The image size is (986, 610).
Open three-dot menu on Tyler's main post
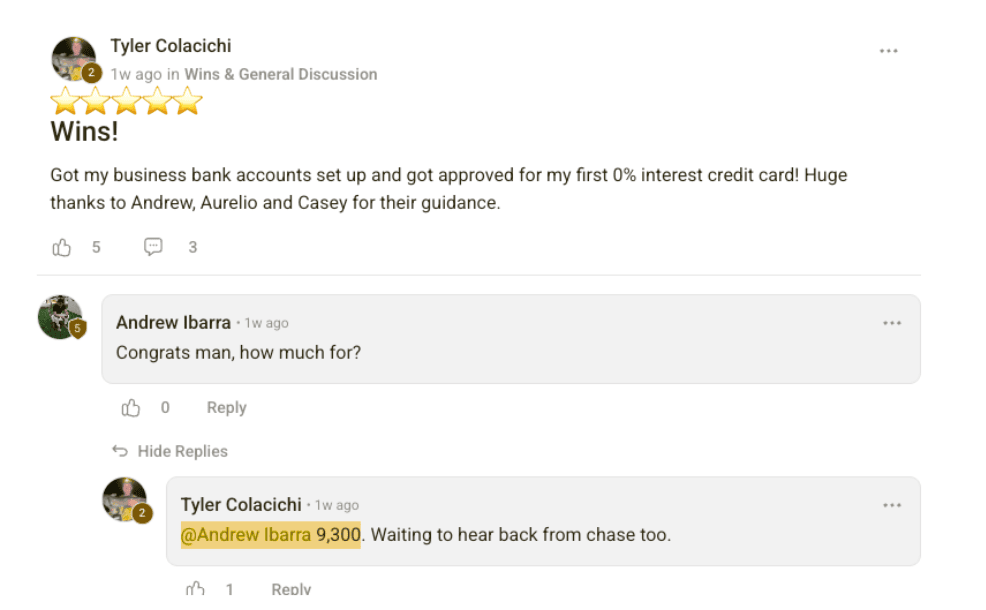pyautogui.click(x=888, y=51)
